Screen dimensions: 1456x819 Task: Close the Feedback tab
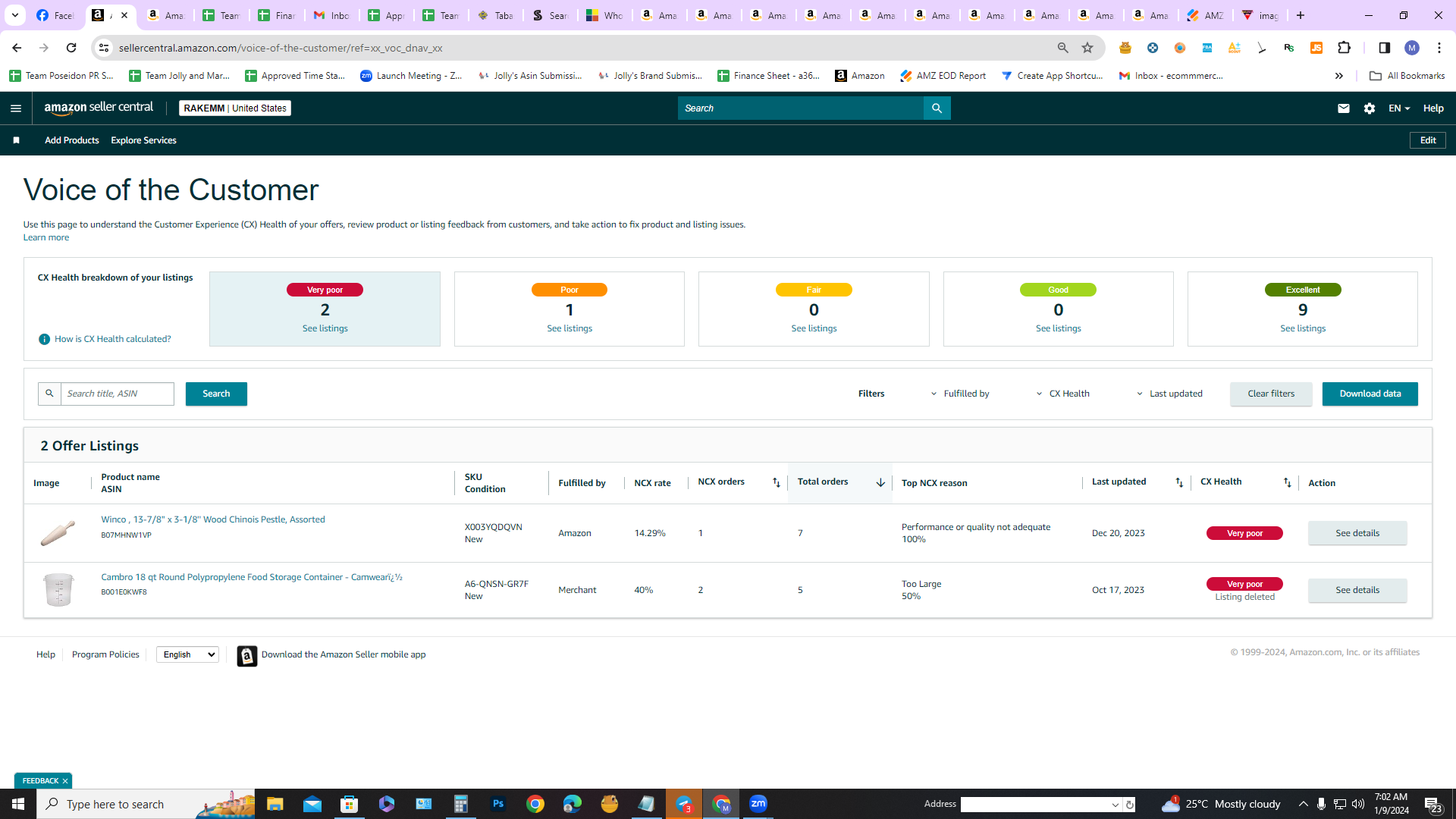(65, 780)
